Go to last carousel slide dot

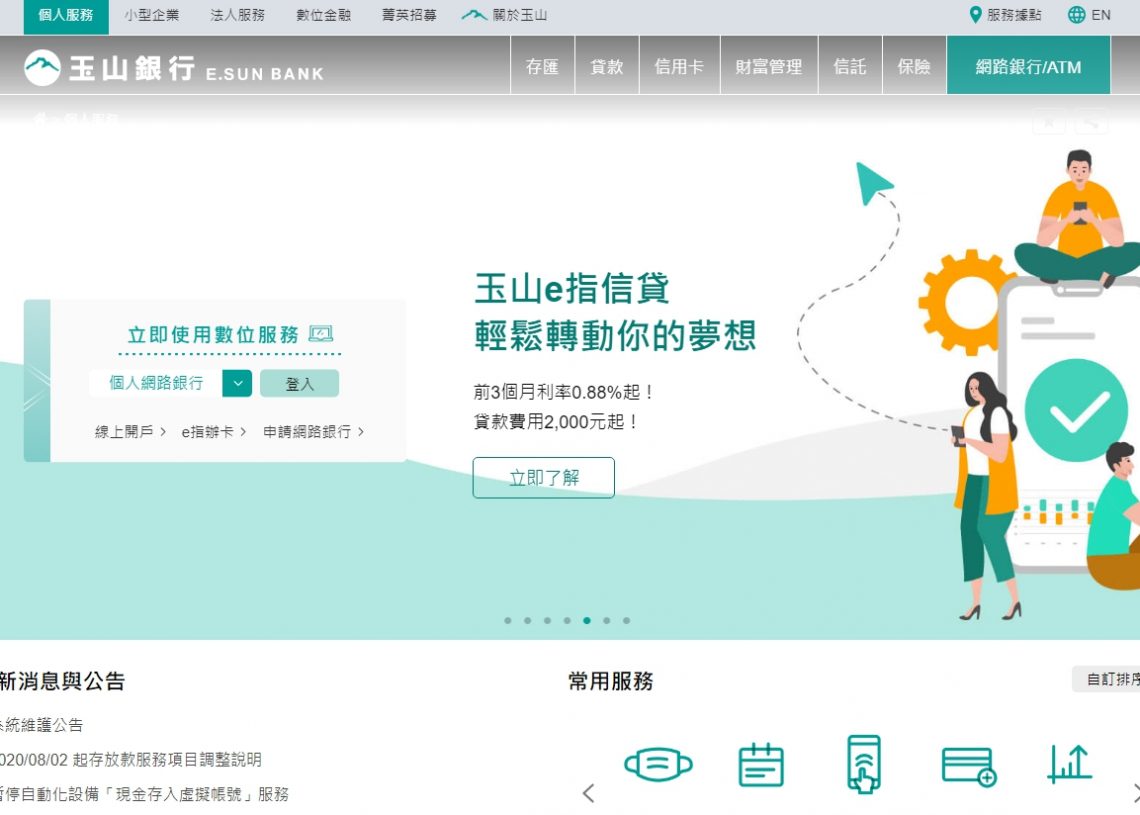pos(626,620)
